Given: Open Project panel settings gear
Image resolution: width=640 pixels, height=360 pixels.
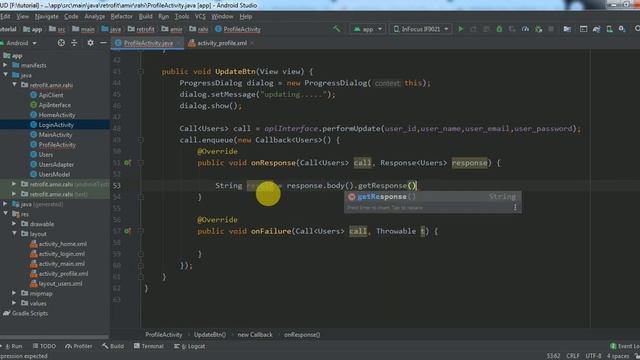Looking at the screenshot, I should tap(90, 43).
